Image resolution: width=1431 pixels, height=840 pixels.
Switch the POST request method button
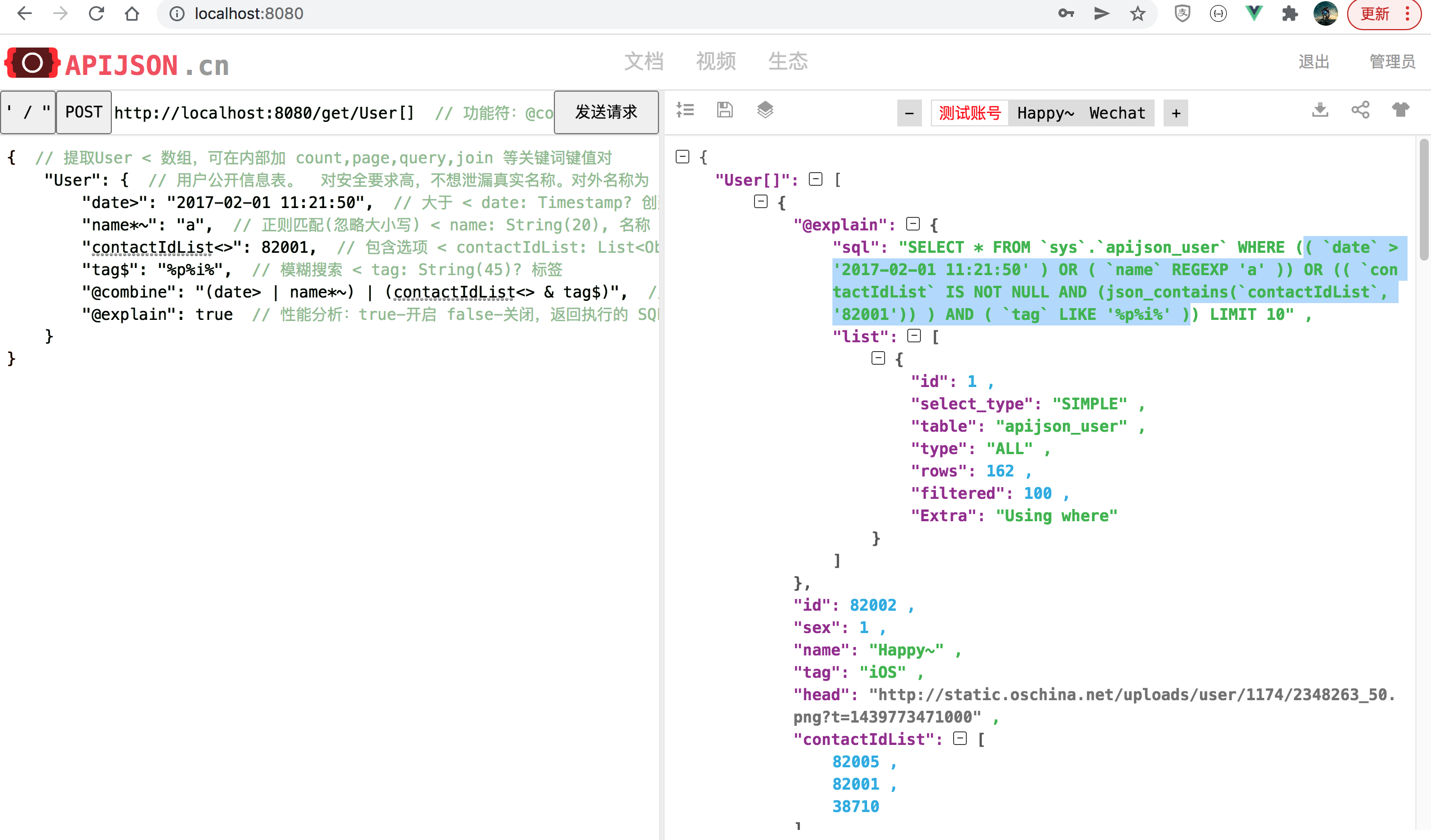[x=83, y=112]
